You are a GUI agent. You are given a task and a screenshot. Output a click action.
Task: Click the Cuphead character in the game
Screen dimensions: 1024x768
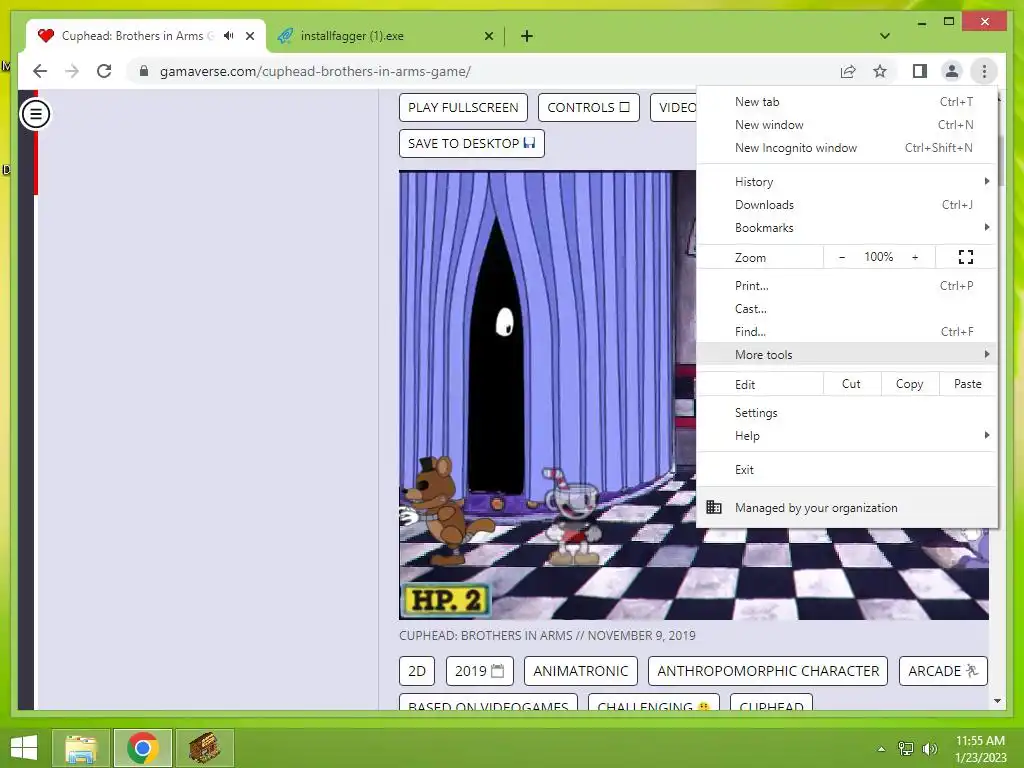coord(573,516)
